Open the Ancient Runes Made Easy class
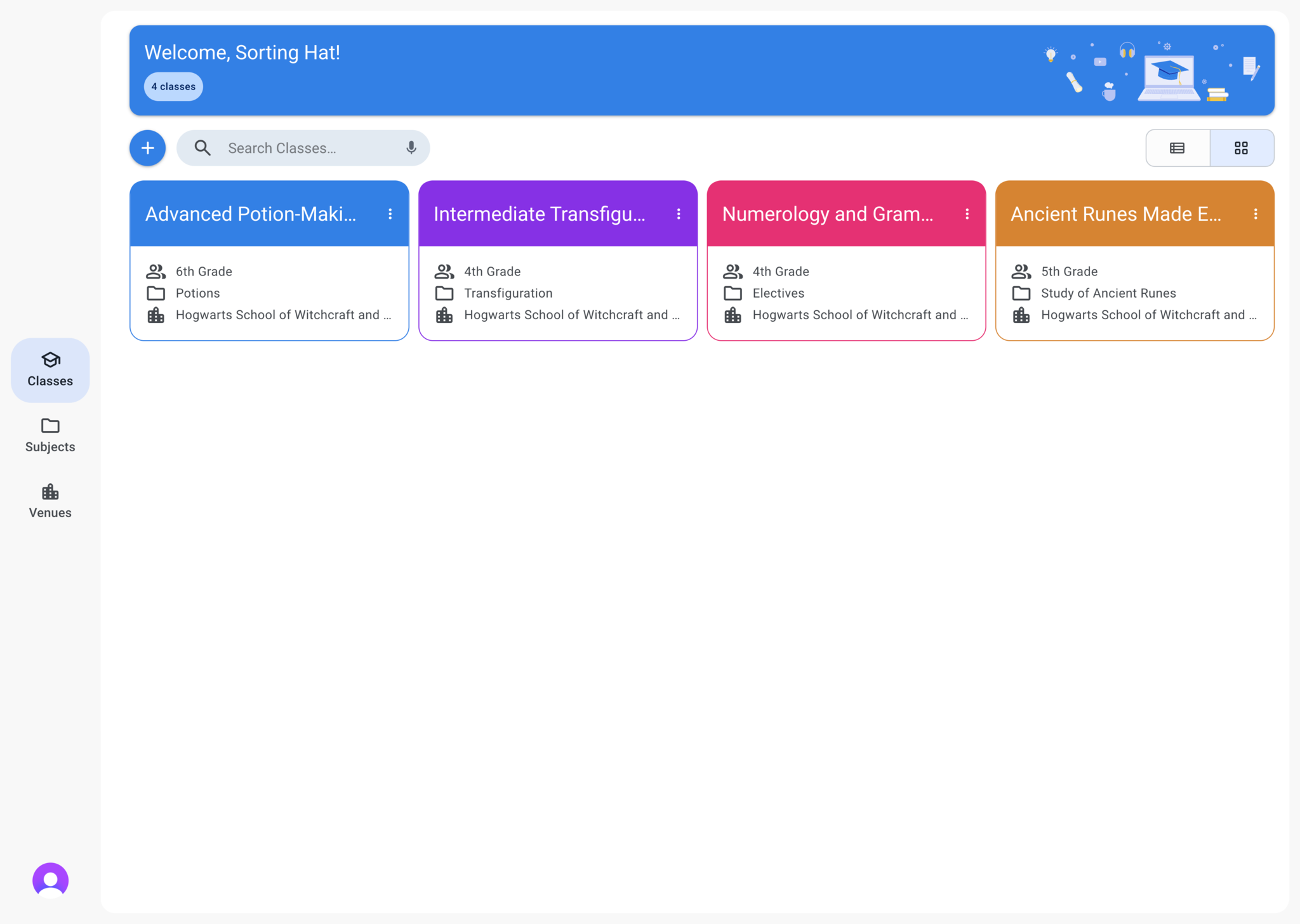This screenshot has height=924, width=1300. [1115, 214]
